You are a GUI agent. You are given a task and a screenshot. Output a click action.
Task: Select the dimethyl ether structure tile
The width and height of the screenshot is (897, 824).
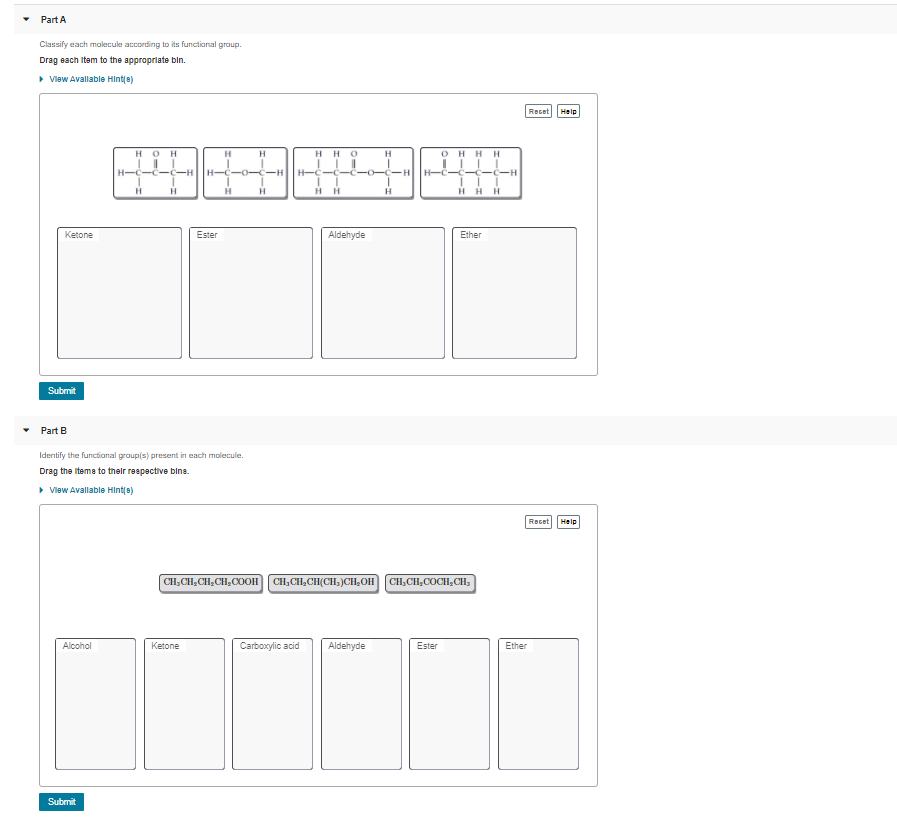coord(245,172)
